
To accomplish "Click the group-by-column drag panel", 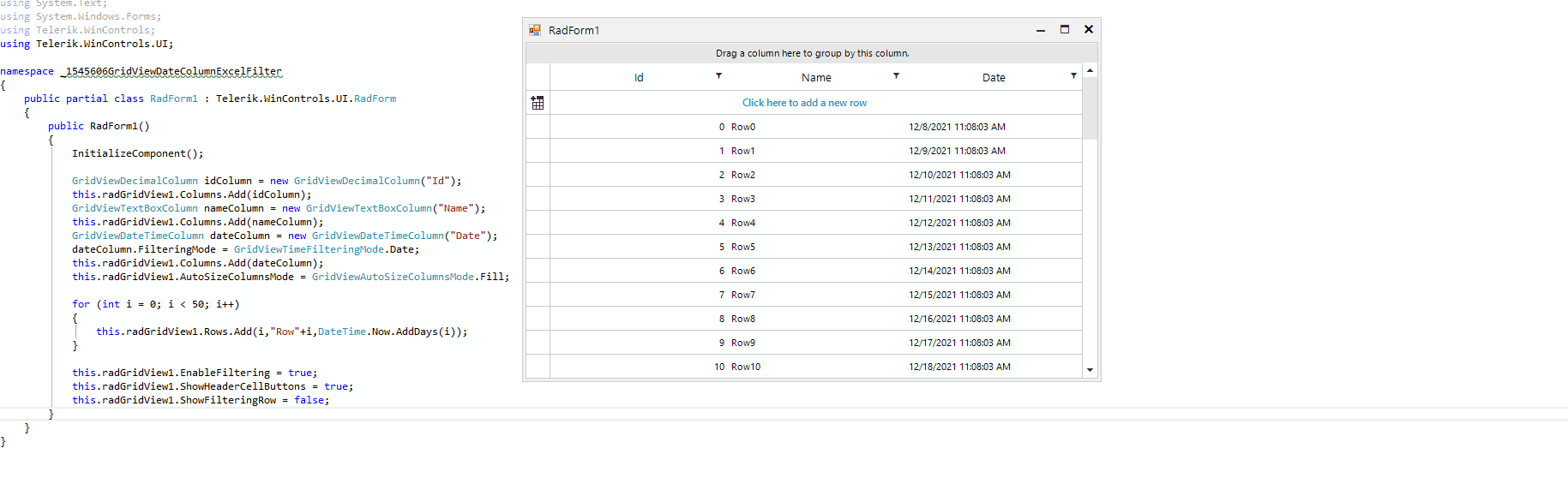I will (x=812, y=53).
